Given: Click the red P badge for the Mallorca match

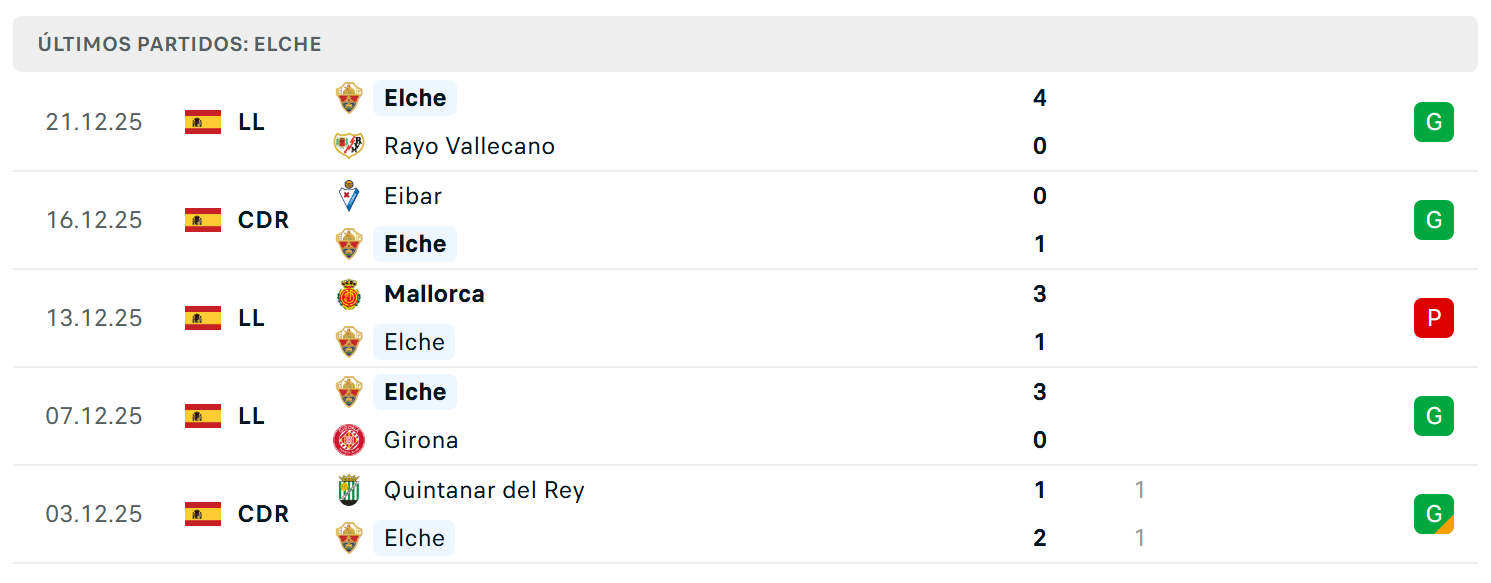Looking at the screenshot, I should pyautogui.click(x=1433, y=318).
